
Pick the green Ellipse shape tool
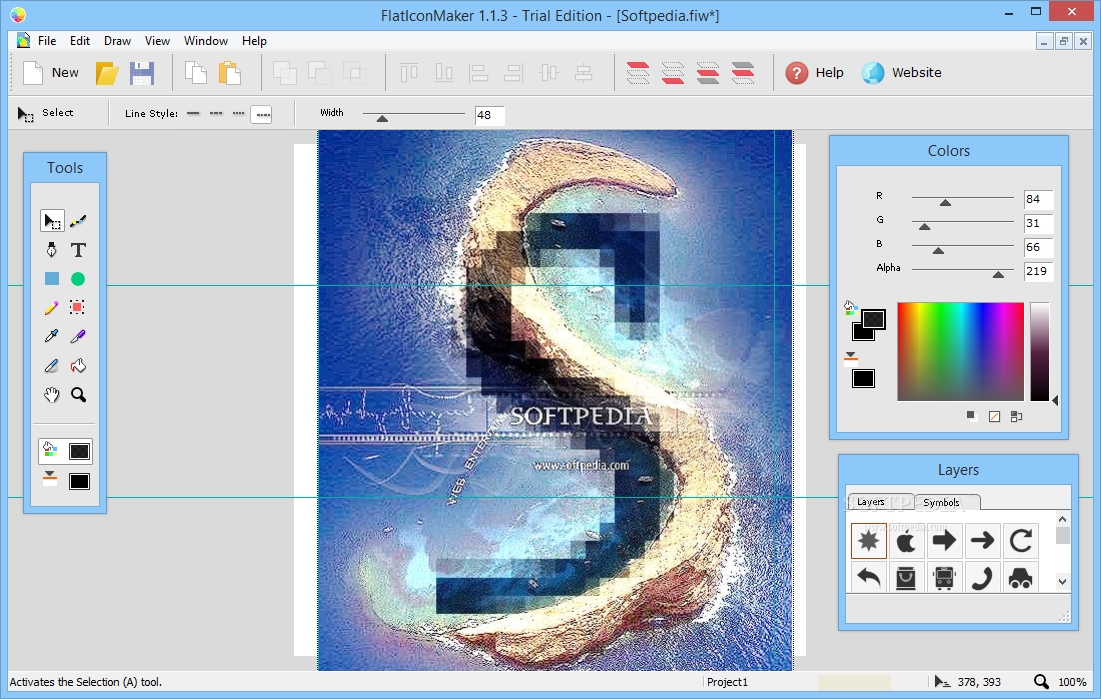tap(78, 279)
